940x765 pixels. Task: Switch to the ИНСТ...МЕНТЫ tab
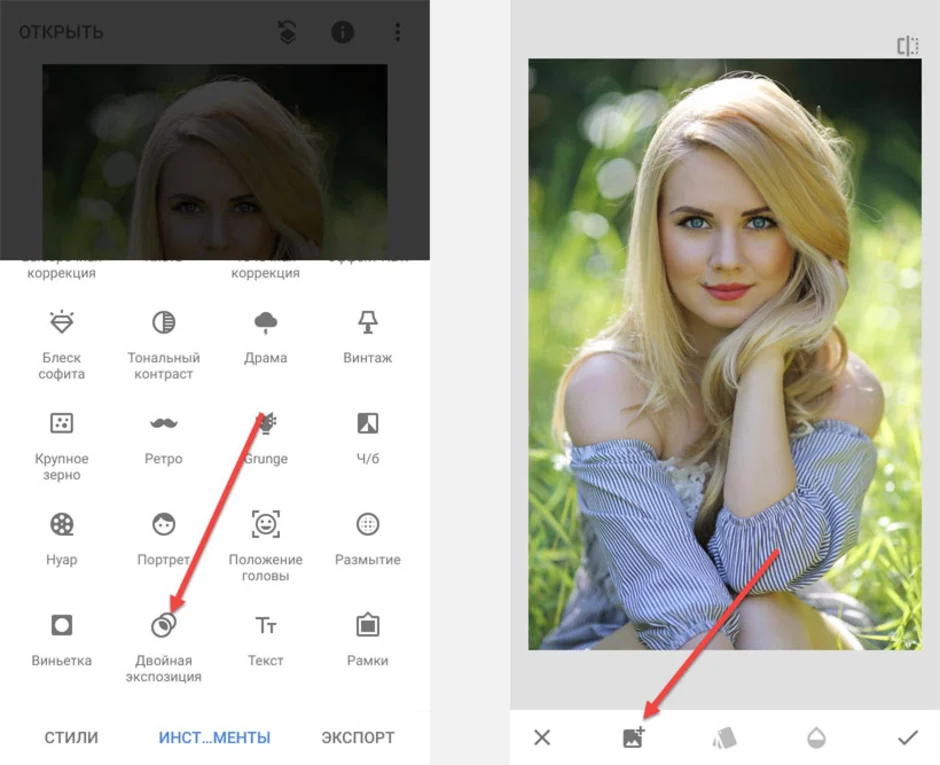[215, 737]
